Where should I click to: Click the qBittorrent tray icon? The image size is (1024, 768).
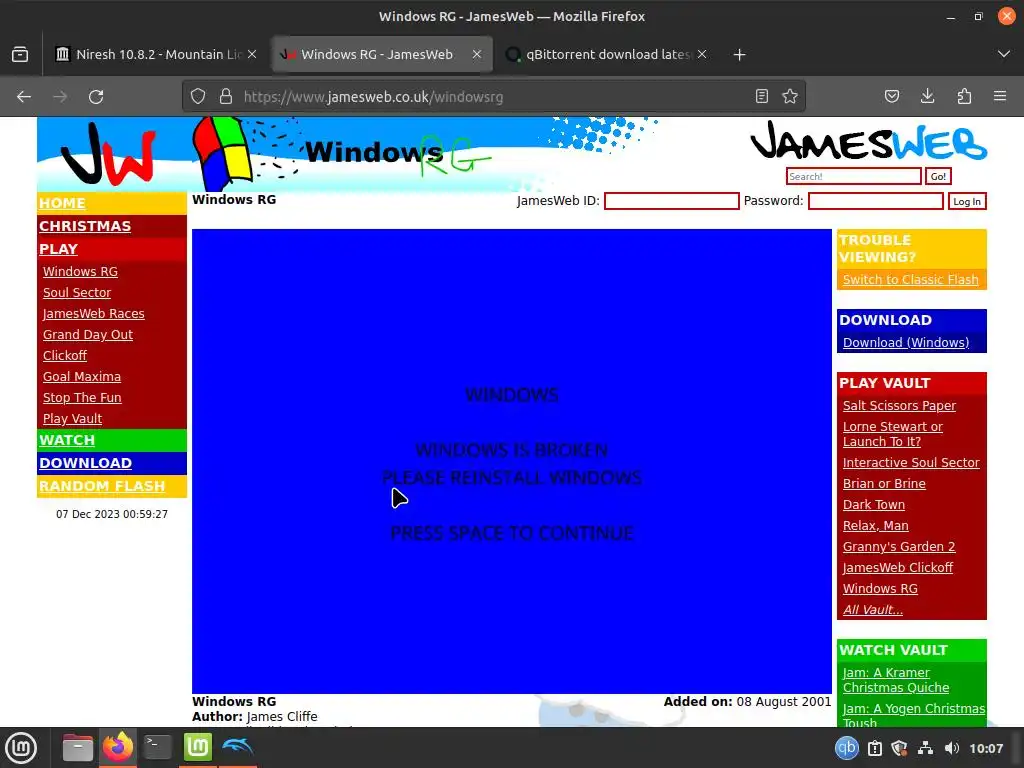coord(847,748)
